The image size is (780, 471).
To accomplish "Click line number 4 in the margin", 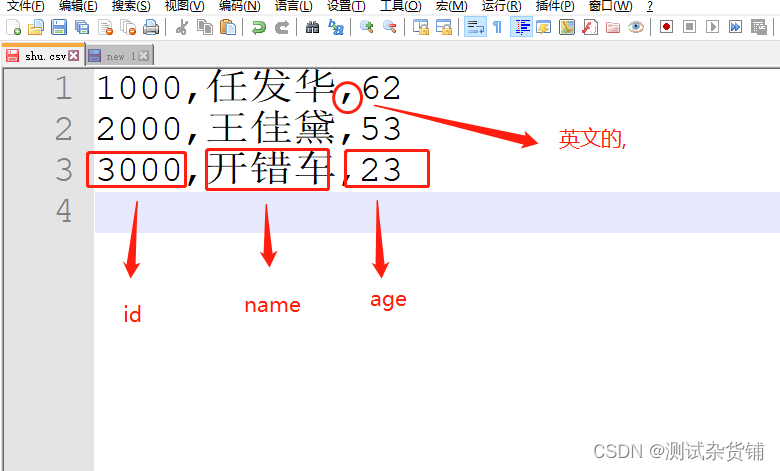I will 64,211.
